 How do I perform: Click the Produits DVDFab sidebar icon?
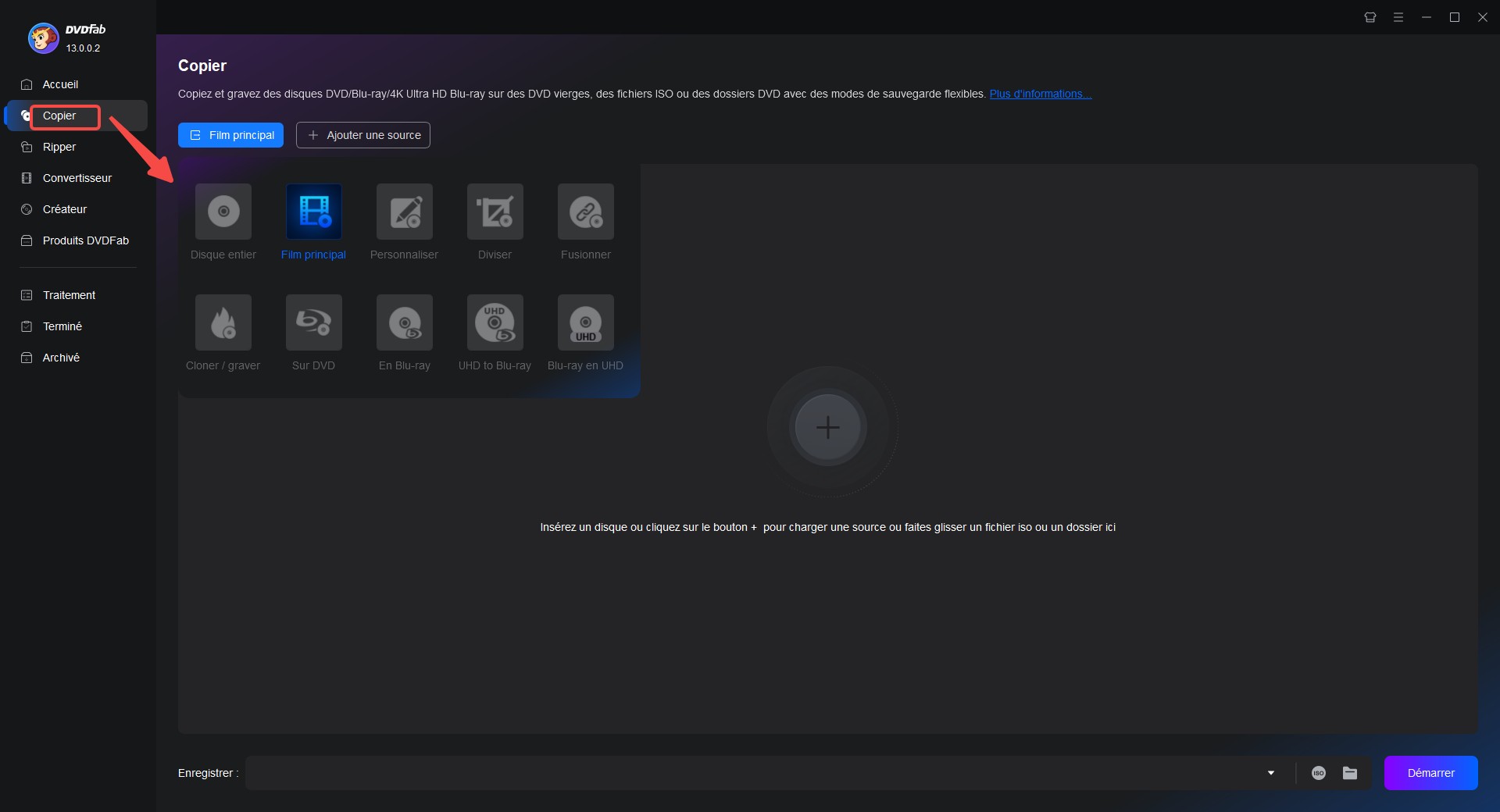[27, 240]
